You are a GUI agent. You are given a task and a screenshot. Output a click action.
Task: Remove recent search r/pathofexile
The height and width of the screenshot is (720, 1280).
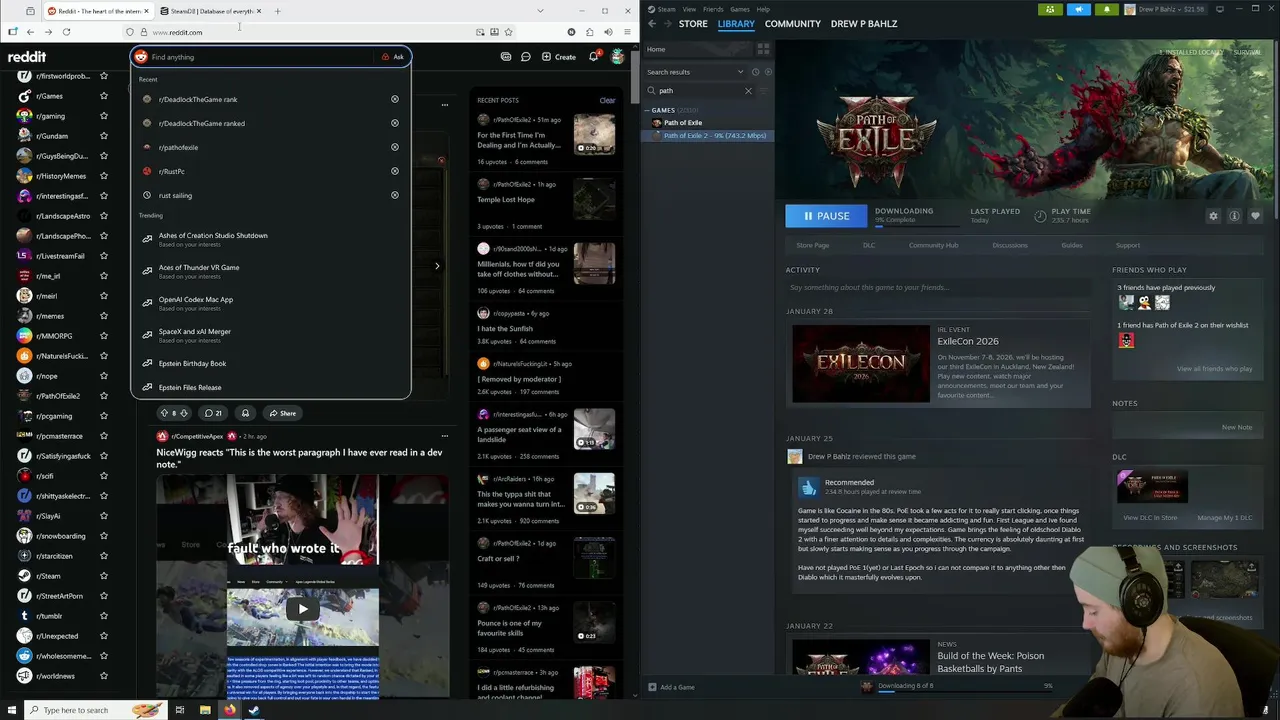[395, 147]
